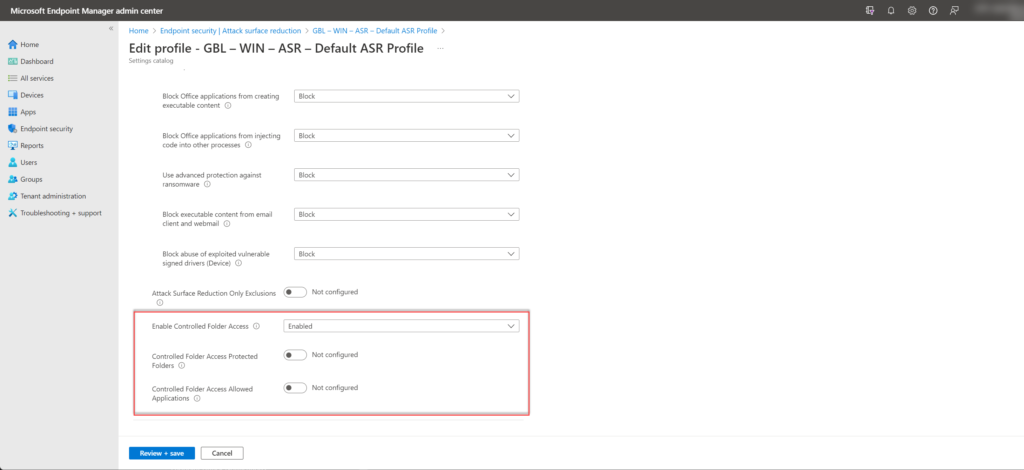Click Microsoft Endpoint Manager admin center title
Viewport: 1024px width, 470px height.
[x=87, y=10]
